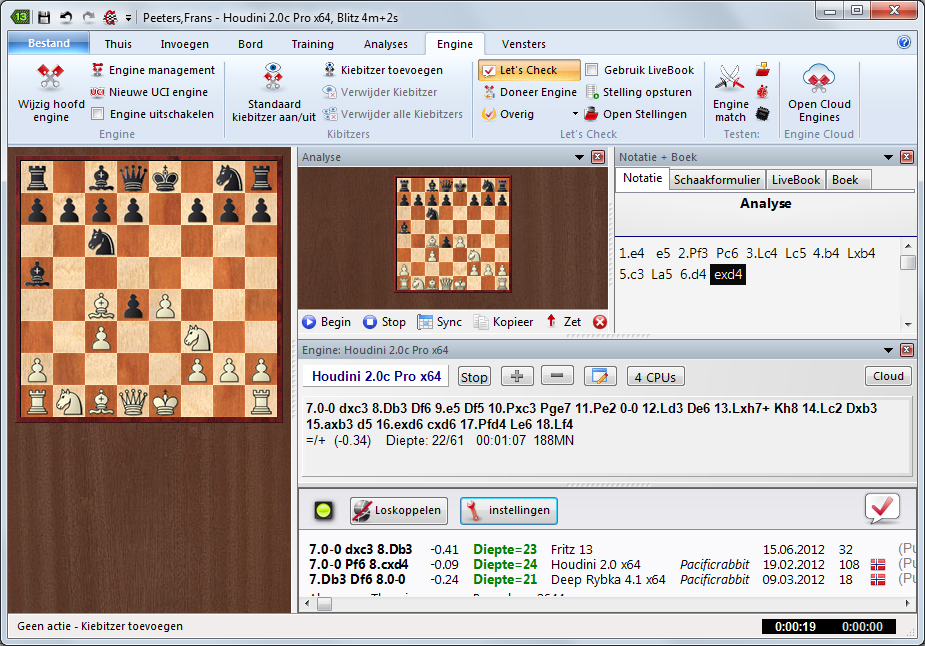Image resolution: width=925 pixels, height=646 pixels.
Task: Click the notation scrollbar down arrow
Action: tap(908, 324)
